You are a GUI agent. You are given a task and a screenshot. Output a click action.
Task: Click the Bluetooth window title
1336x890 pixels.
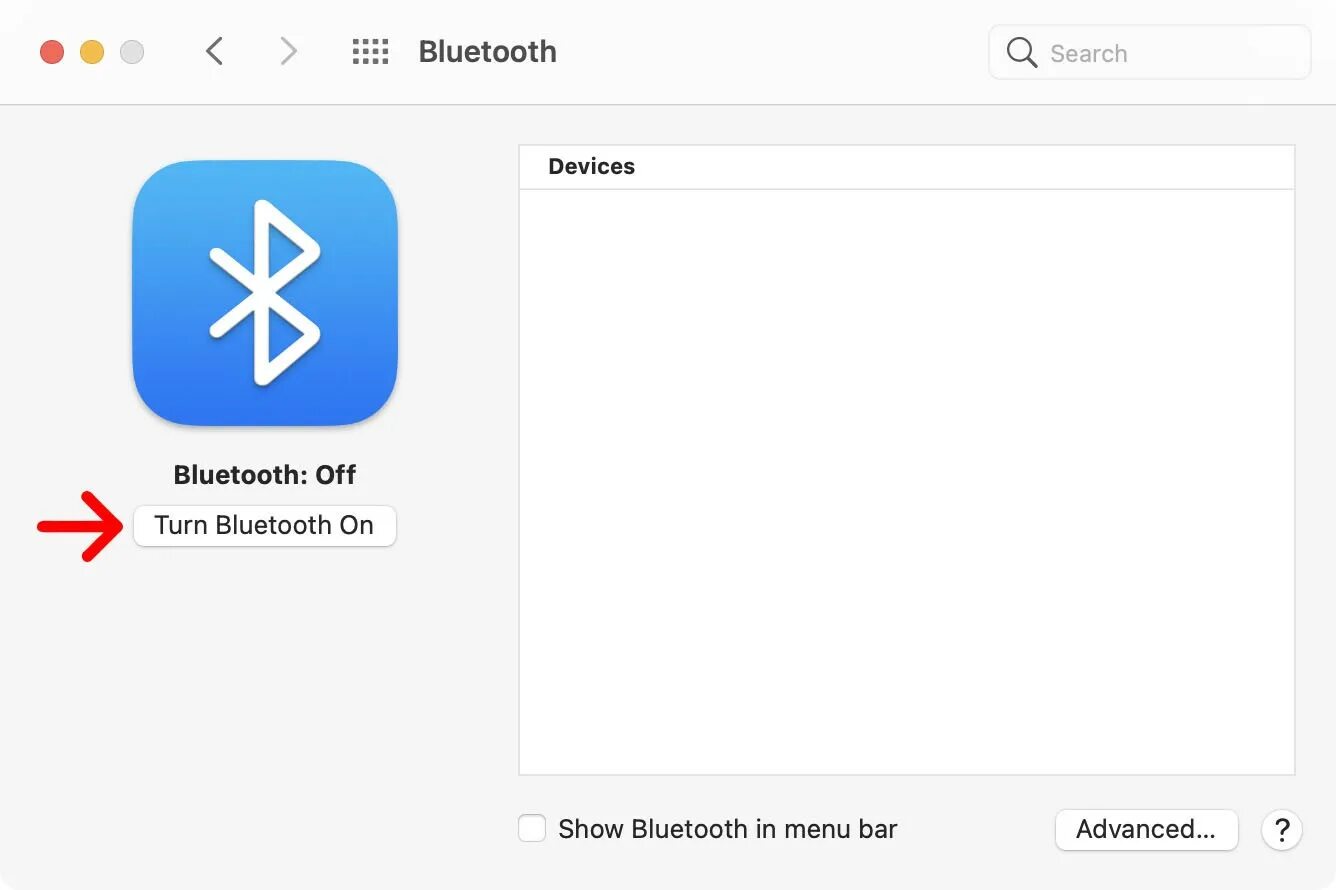[487, 51]
